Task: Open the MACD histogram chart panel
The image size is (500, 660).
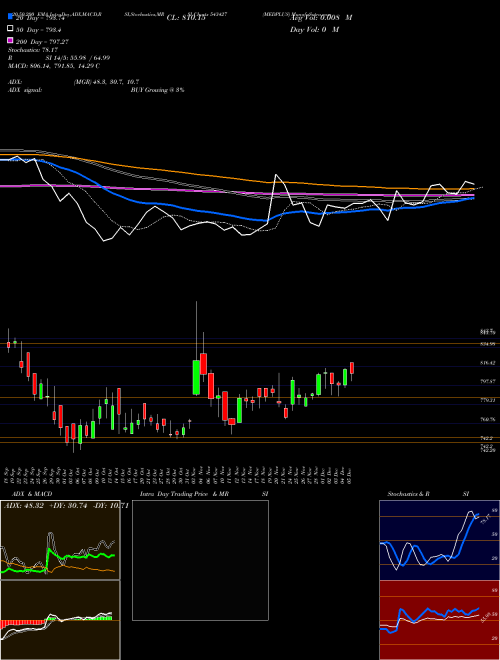Action: [x=60, y=620]
